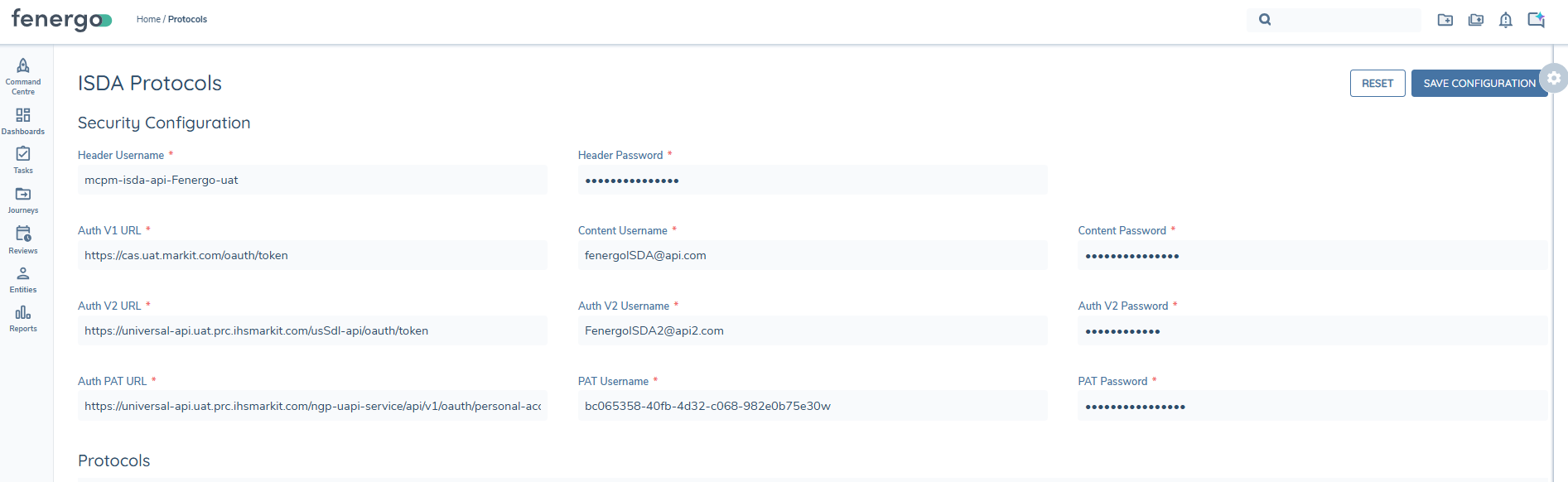Open Reports in the sidebar

coord(23,318)
